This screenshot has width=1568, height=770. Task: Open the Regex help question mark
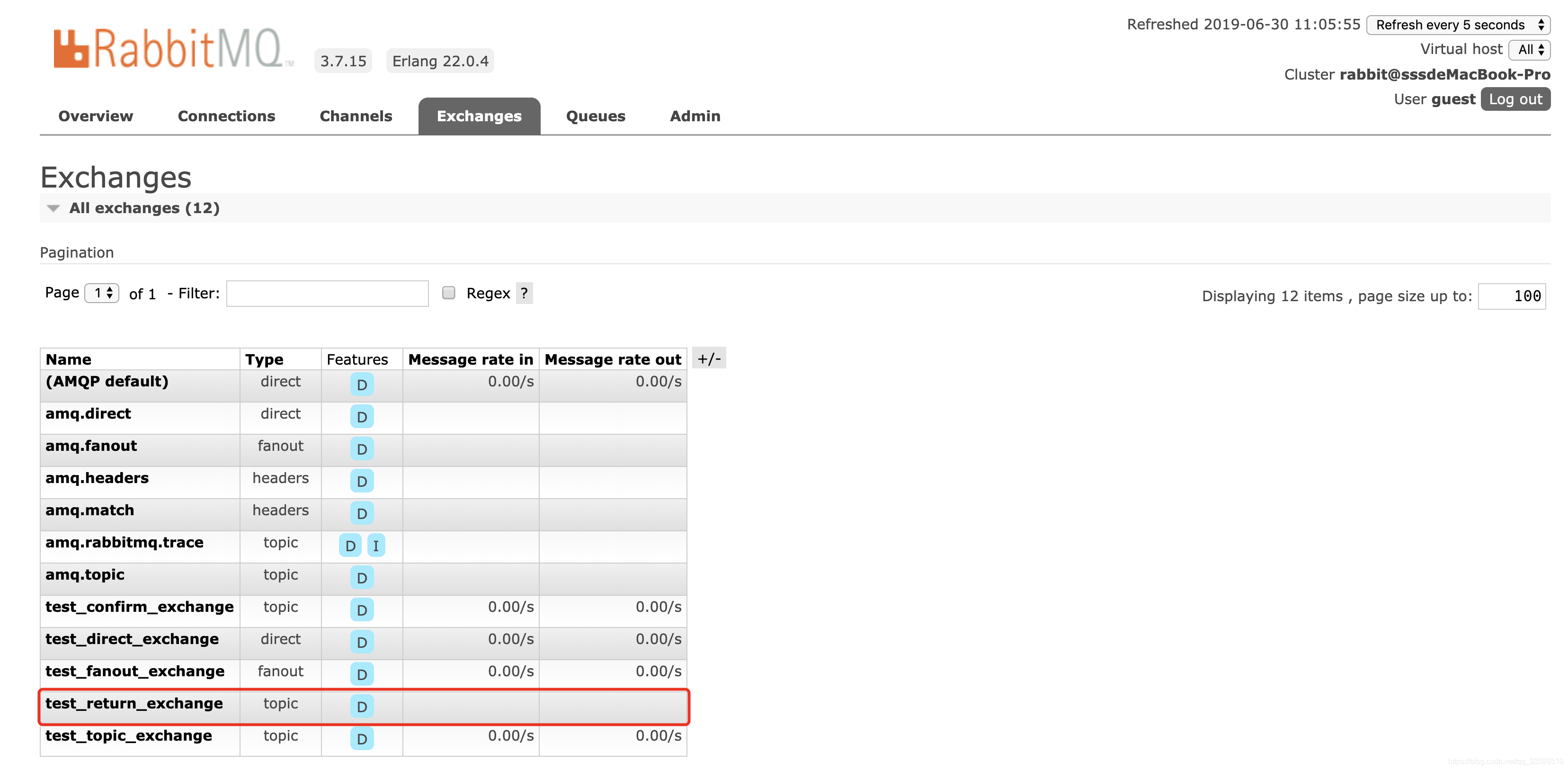coord(524,294)
